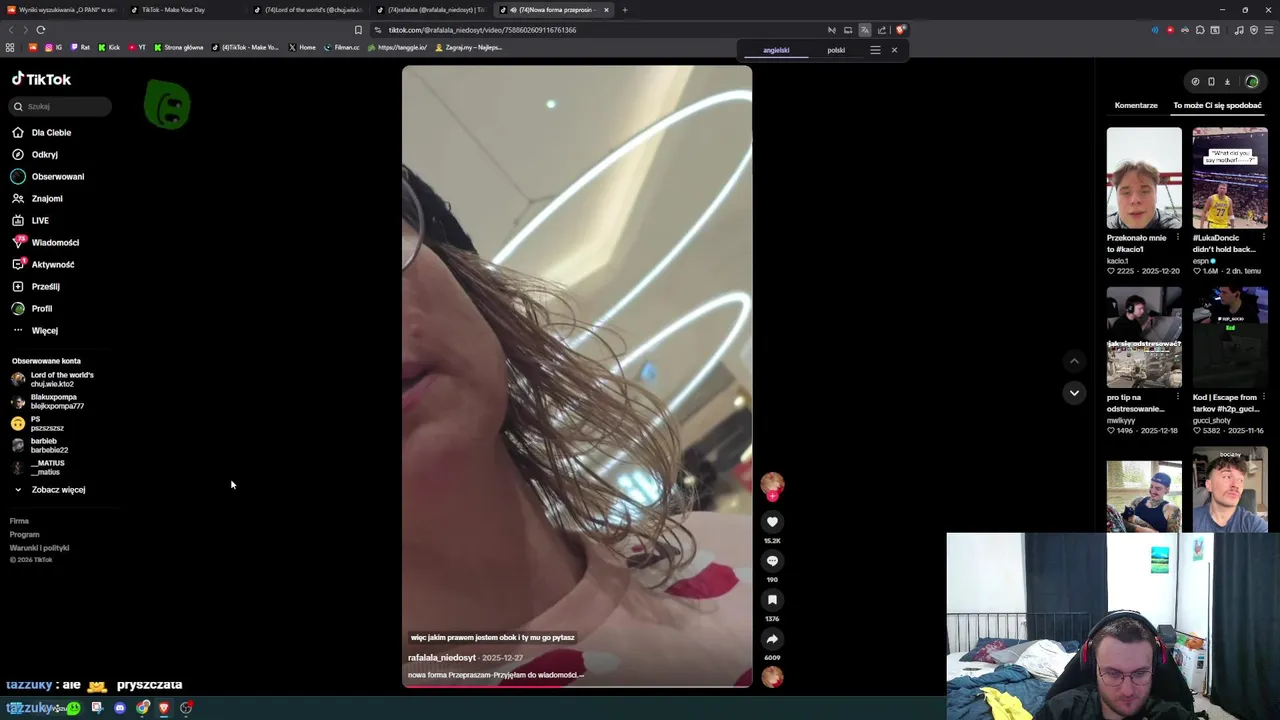Open a new browser tab
The image size is (1280, 720).
(625, 10)
